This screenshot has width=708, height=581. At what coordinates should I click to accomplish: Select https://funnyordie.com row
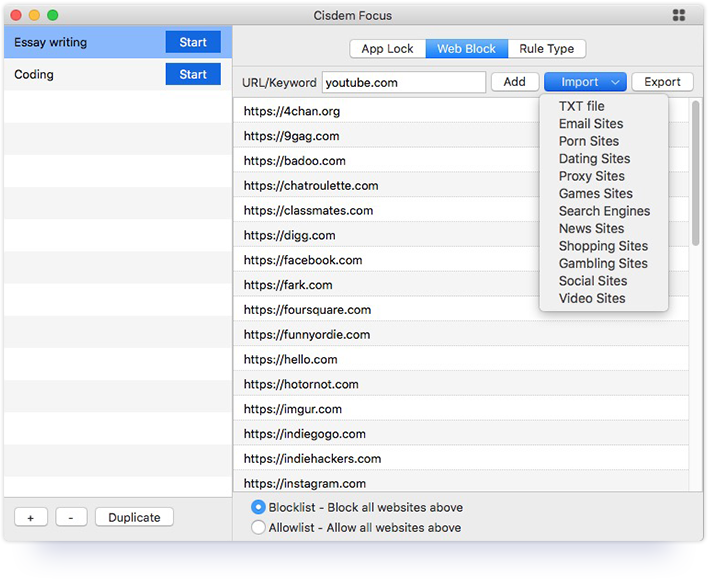tap(461, 335)
